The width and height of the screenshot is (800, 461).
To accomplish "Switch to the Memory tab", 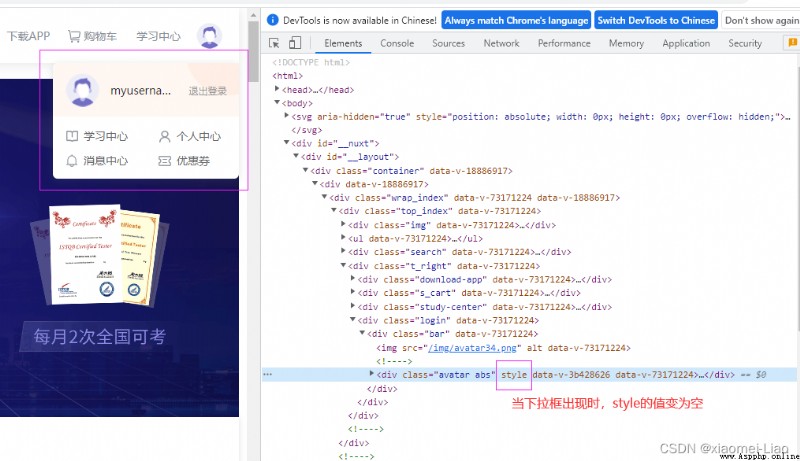I will [626, 43].
